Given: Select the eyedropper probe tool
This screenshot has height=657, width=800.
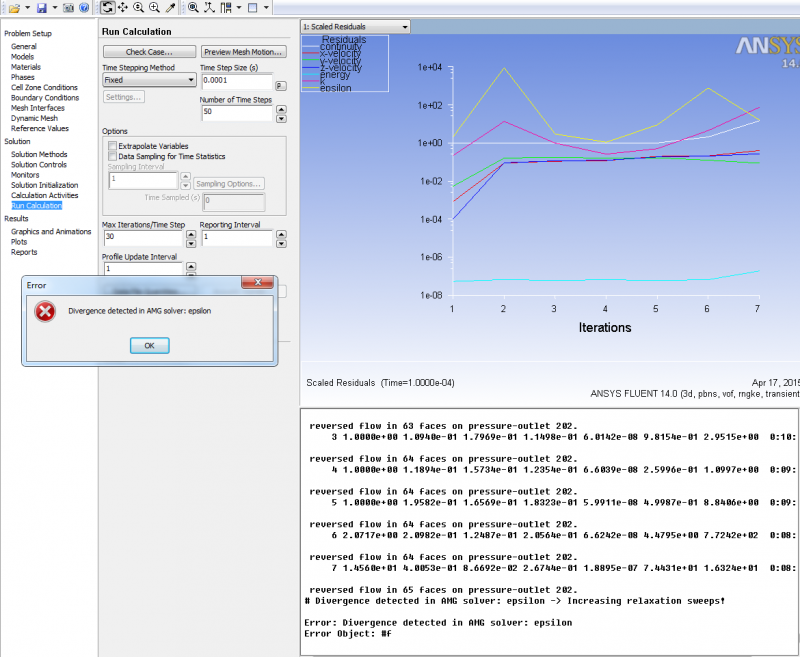Looking at the screenshot, I should [x=170, y=8].
